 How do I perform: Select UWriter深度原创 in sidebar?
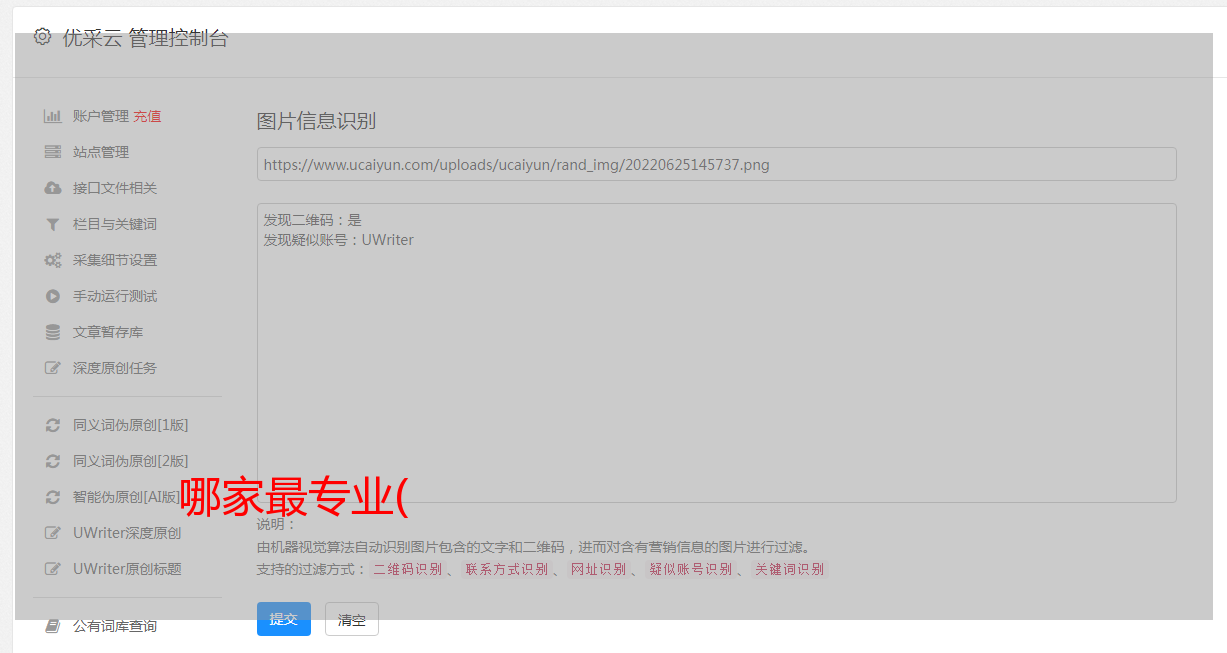tap(127, 533)
